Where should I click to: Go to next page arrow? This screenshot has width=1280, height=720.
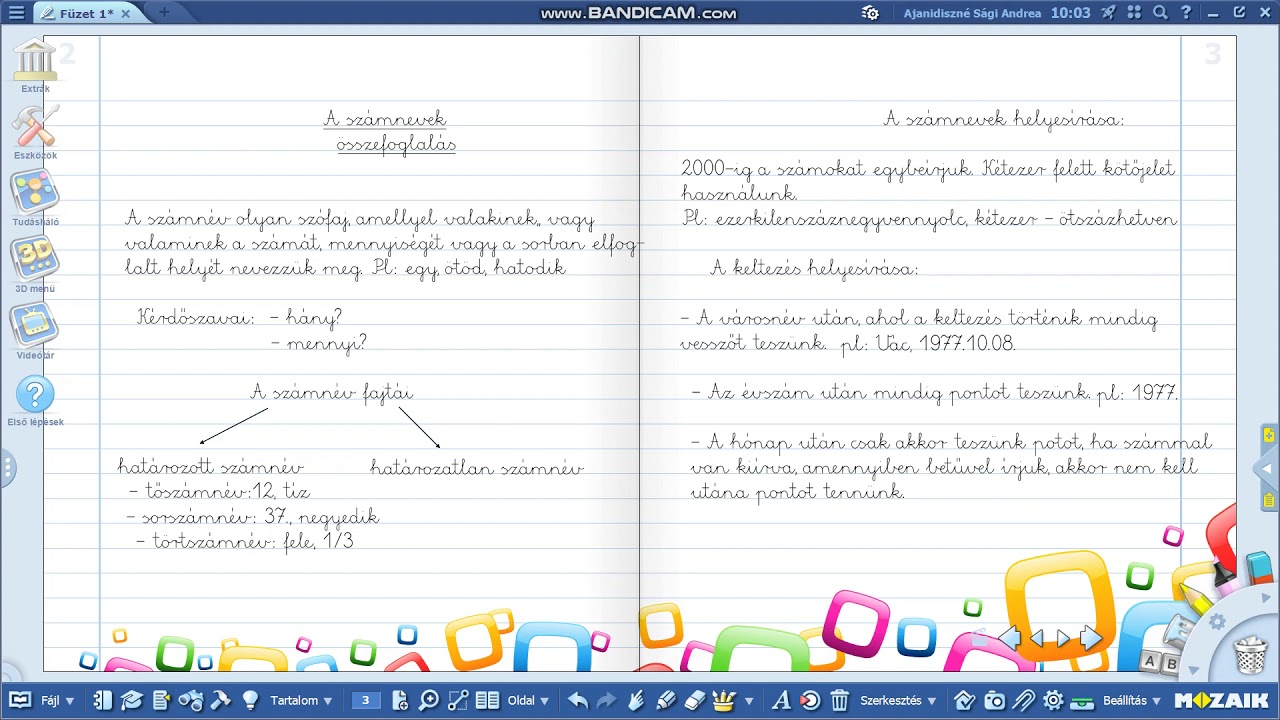(1064, 637)
